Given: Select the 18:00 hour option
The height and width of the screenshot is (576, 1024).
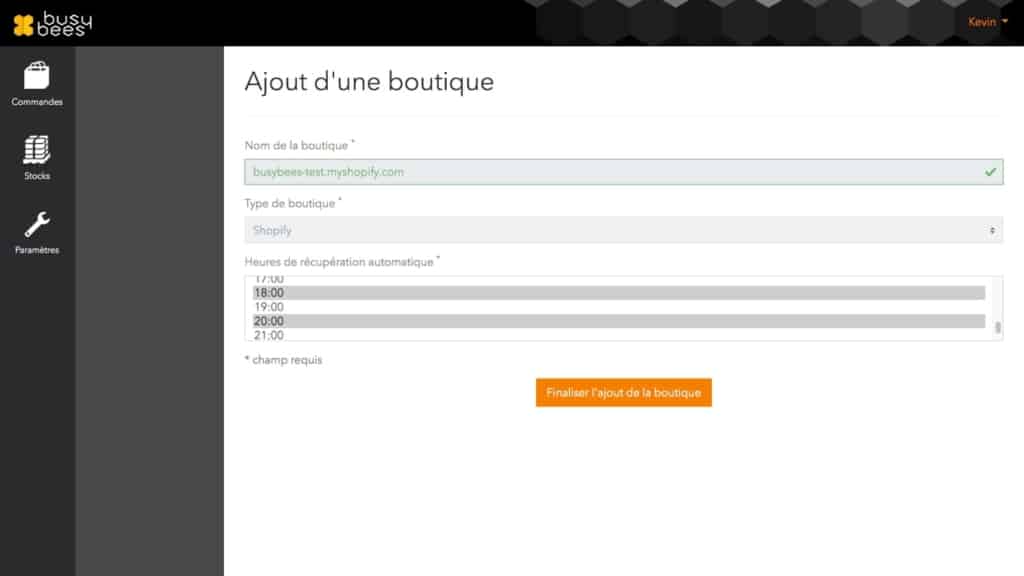Looking at the screenshot, I should [618, 293].
